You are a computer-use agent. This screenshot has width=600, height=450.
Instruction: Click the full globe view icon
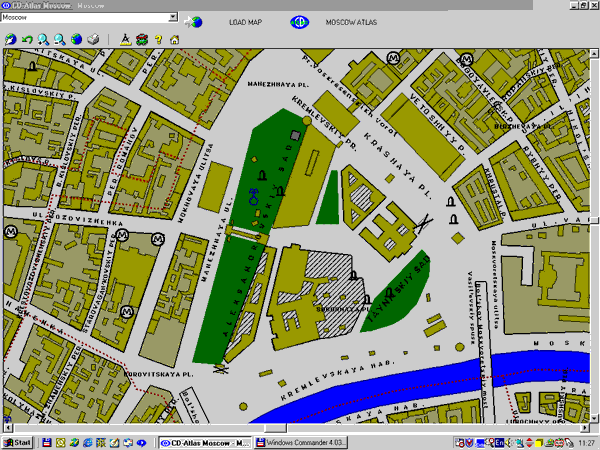pos(76,39)
